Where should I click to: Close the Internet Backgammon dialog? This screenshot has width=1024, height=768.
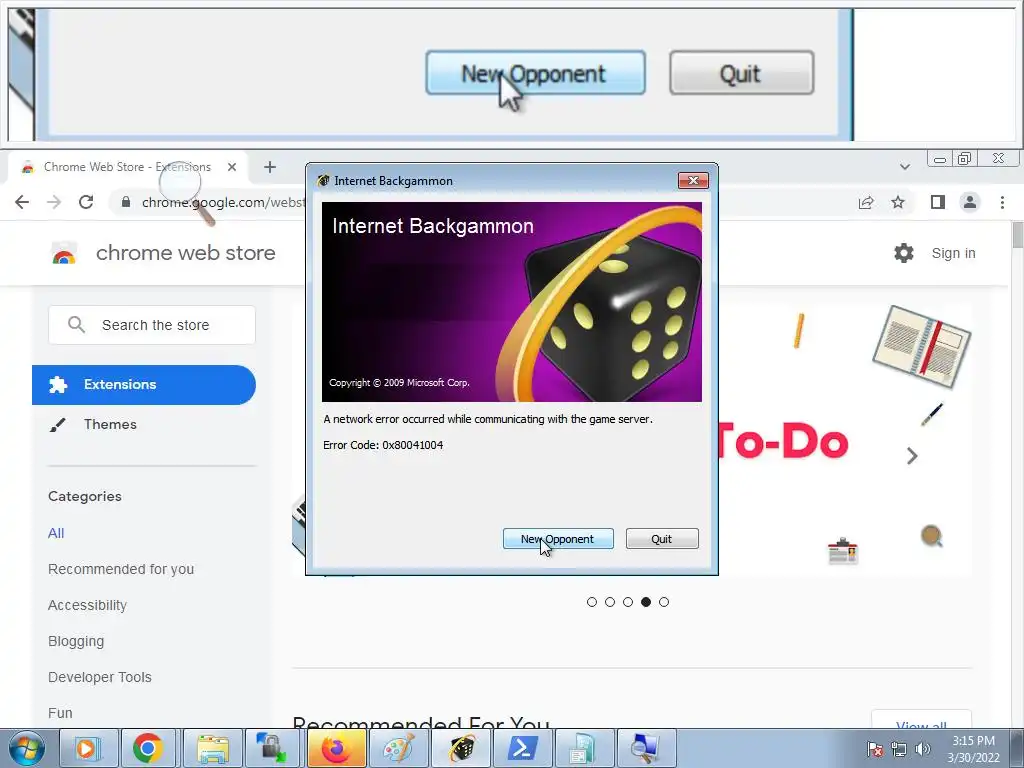coord(693,180)
